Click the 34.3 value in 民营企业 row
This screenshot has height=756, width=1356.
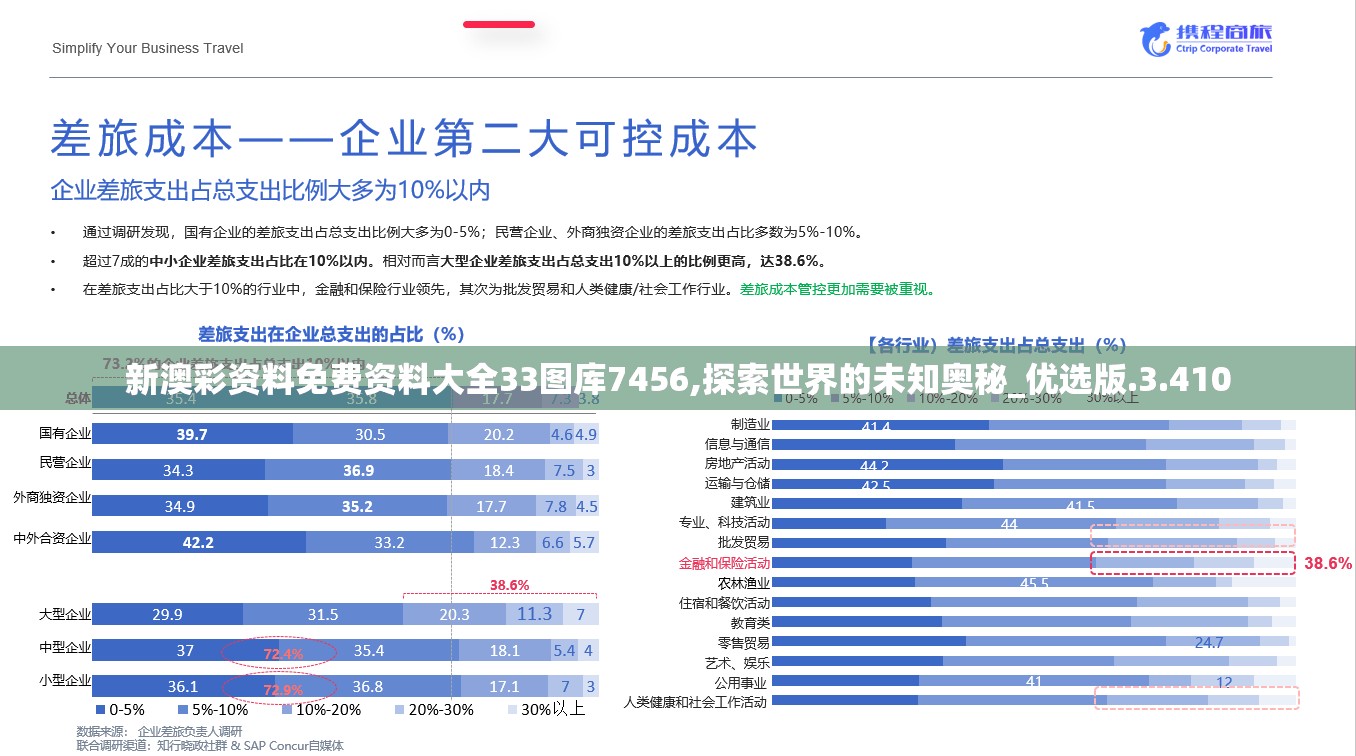click(x=178, y=470)
